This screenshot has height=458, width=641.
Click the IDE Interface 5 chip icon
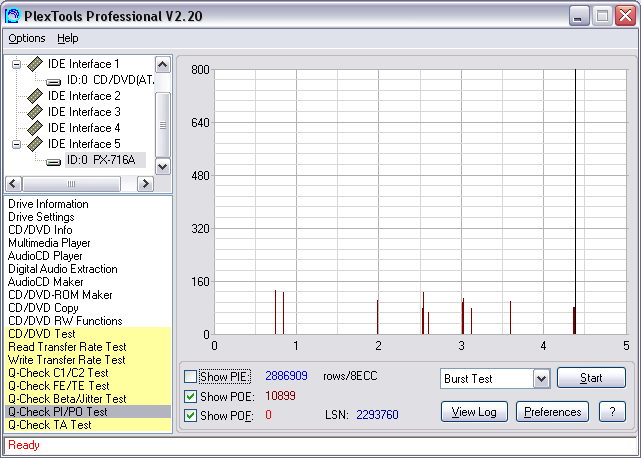click(x=35, y=144)
